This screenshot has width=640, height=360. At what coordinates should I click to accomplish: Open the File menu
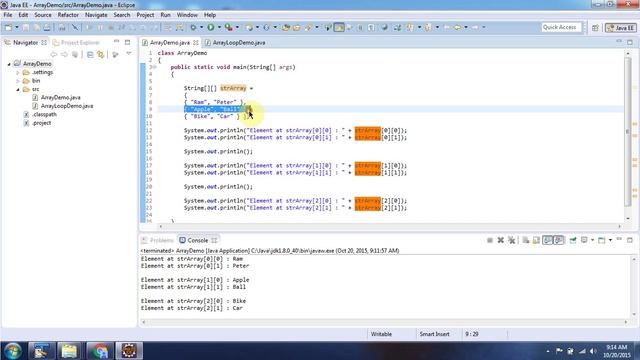pyautogui.click(x=8, y=15)
